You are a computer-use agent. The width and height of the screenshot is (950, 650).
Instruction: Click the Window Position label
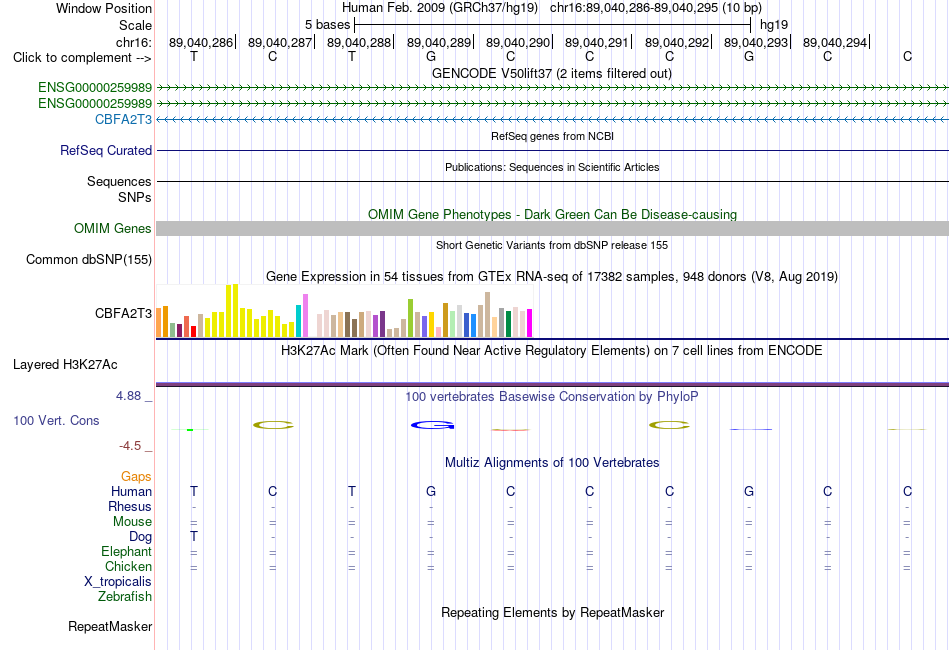(104, 8)
